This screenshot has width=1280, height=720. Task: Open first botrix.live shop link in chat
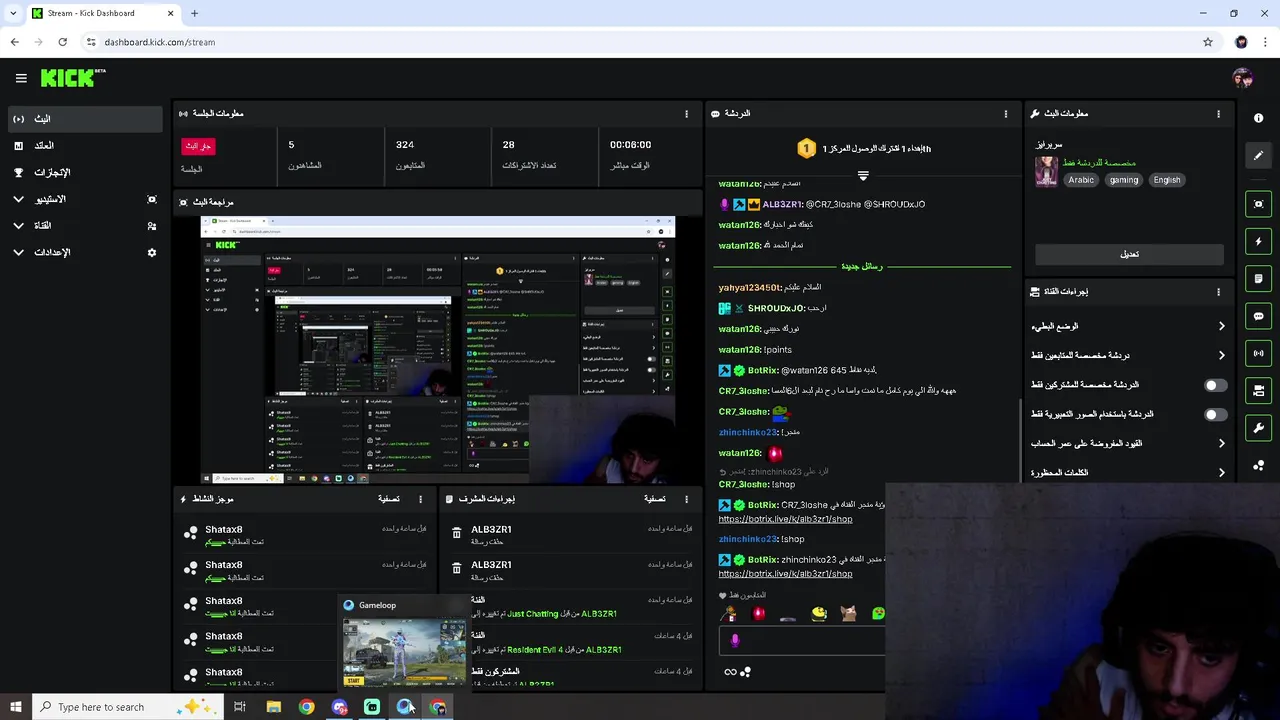785,520
